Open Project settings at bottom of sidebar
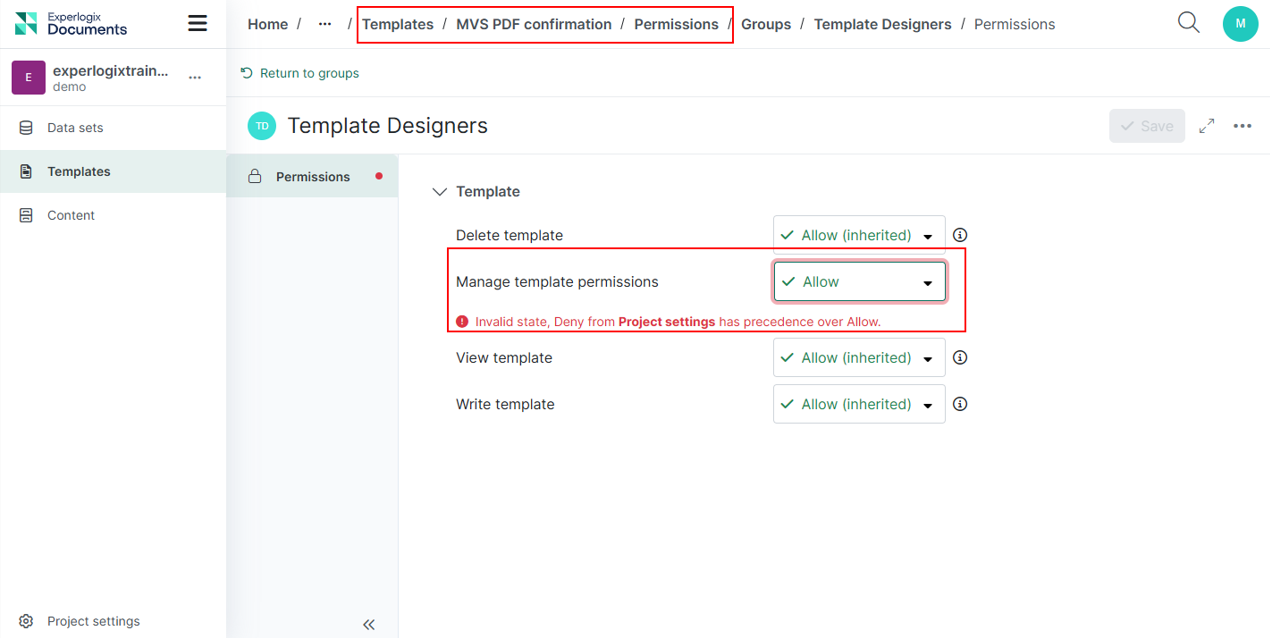This screenshot has height=638, width=1270. [93, 621]
